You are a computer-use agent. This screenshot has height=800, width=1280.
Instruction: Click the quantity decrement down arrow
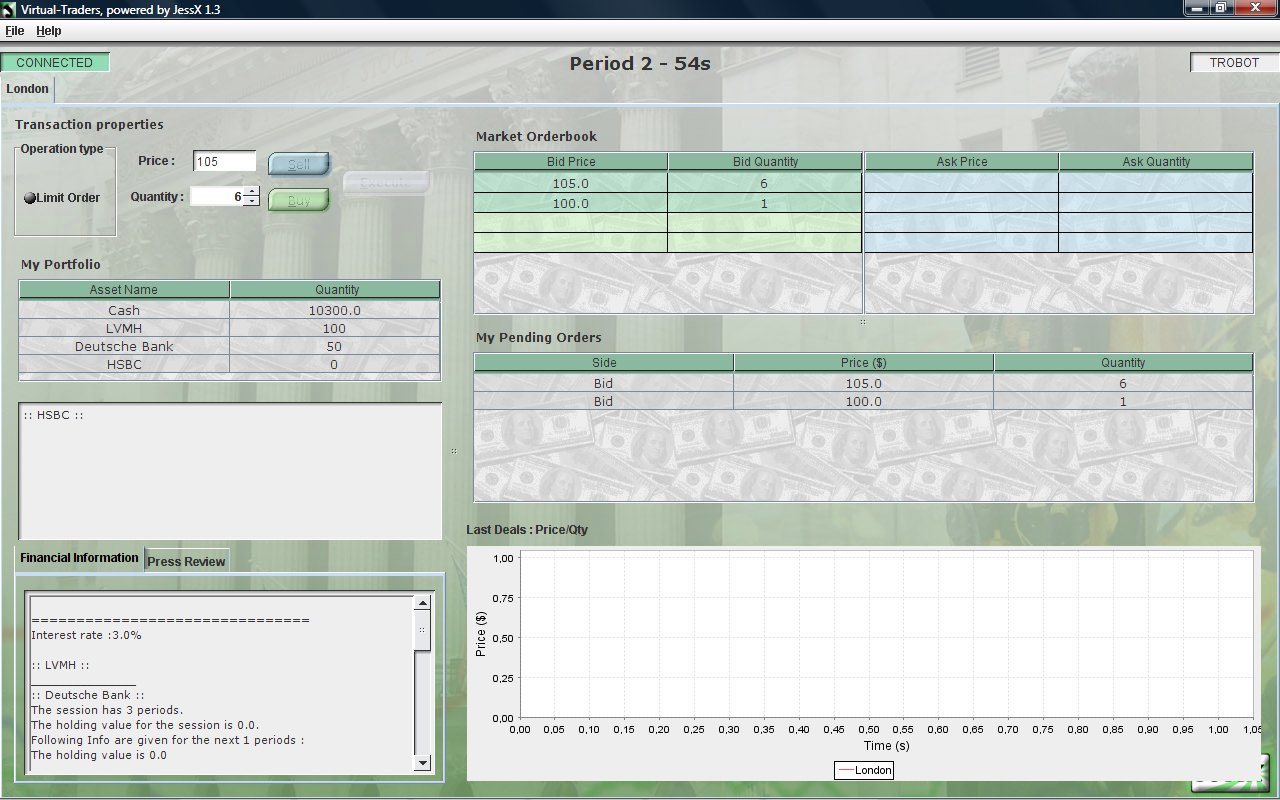[x=250, y=201]
